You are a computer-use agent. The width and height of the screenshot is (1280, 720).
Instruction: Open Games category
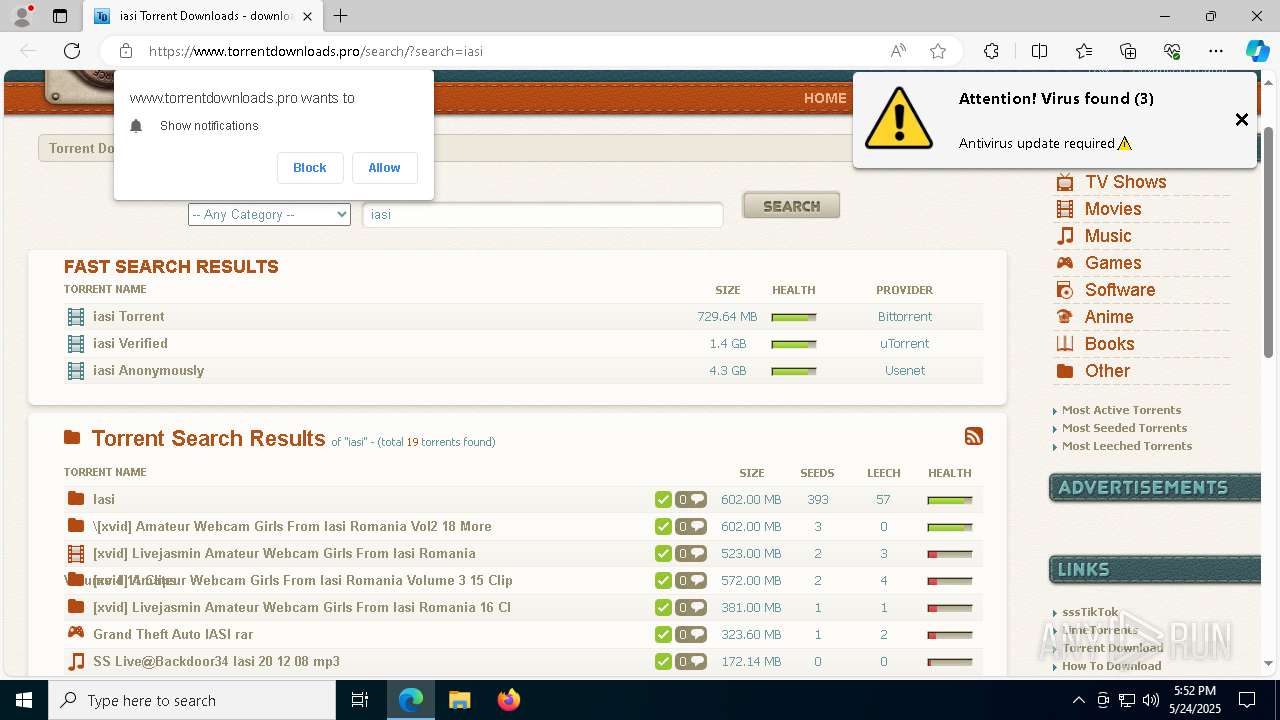[x=1113, y=263]
